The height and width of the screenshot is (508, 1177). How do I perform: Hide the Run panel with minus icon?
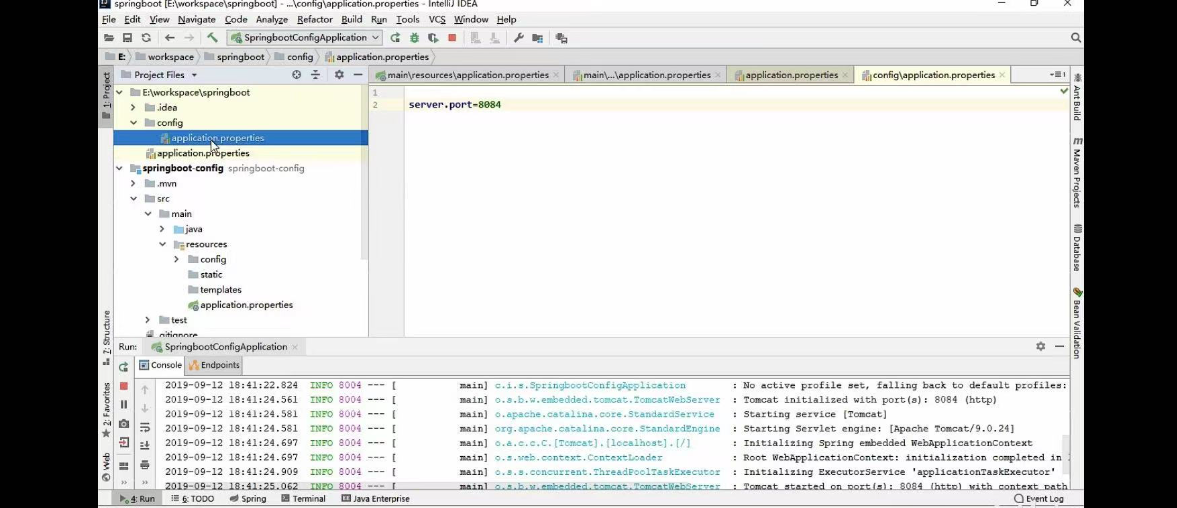click(x=1059, y=347)
